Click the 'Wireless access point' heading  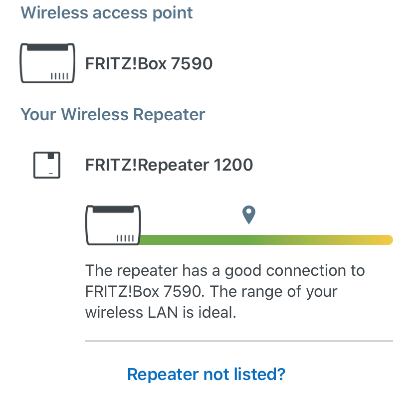[107, 13]
